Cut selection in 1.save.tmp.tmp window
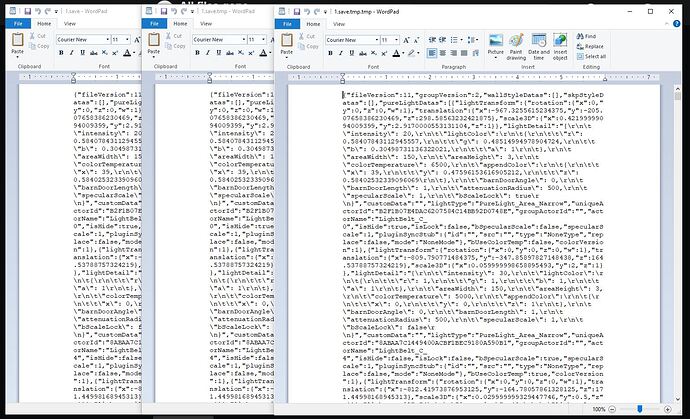This screenshot has height=419, width=690. click(x=307, y=37)
